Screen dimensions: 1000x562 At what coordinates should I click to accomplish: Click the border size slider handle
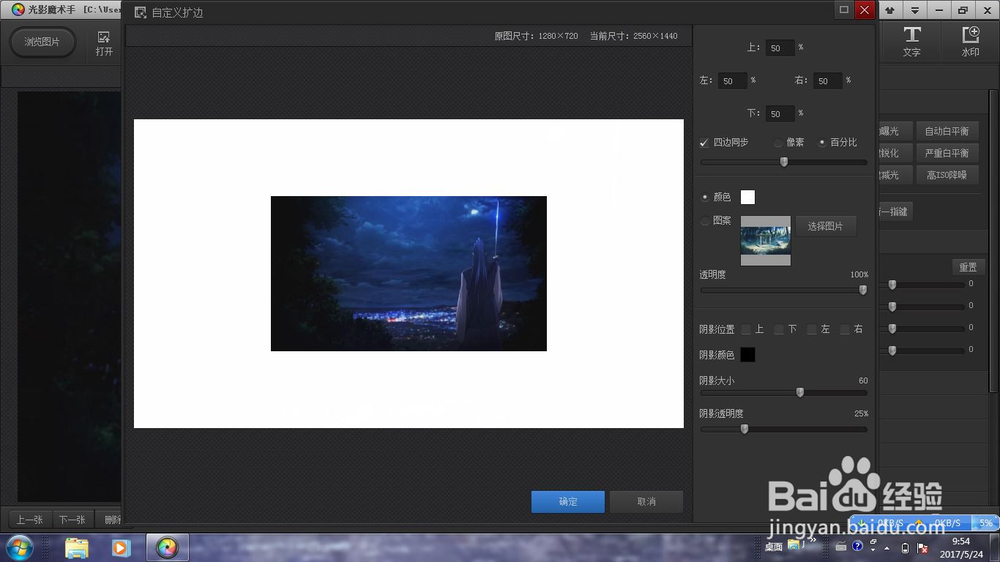[784, 162]
